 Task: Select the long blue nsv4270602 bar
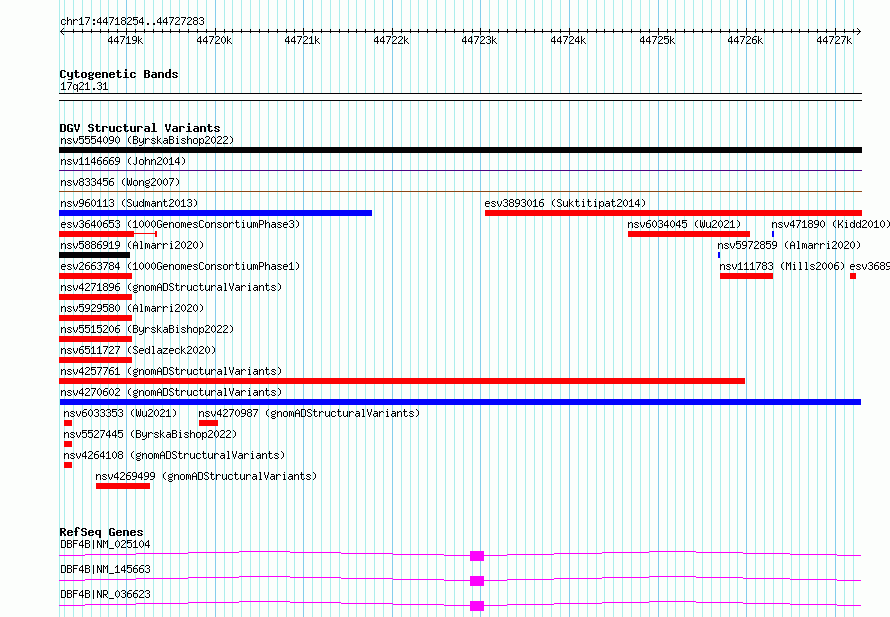click(460, 402)
